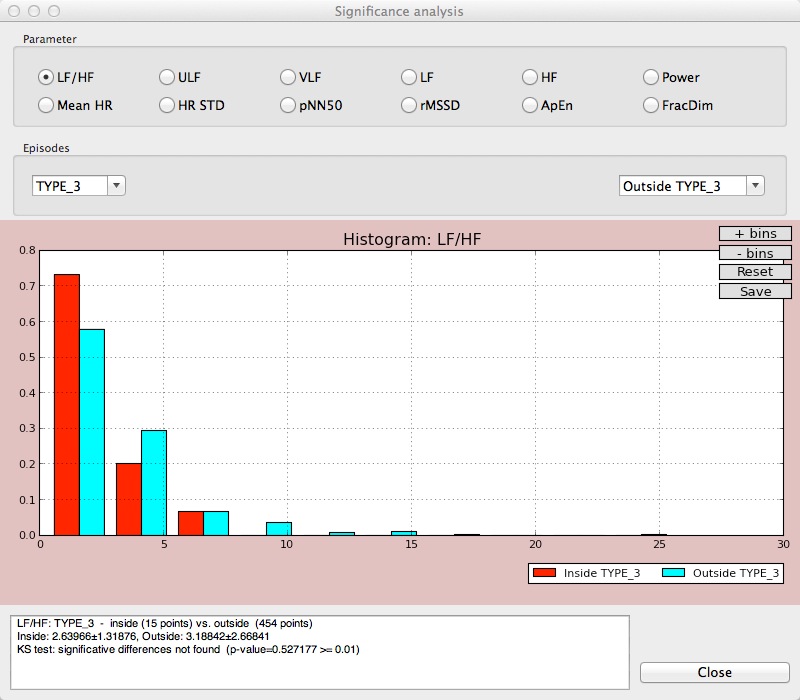The height and width of the screenshot is (700, 800).
Task: Select the ApEn radio button
Action: coord(530,105)
